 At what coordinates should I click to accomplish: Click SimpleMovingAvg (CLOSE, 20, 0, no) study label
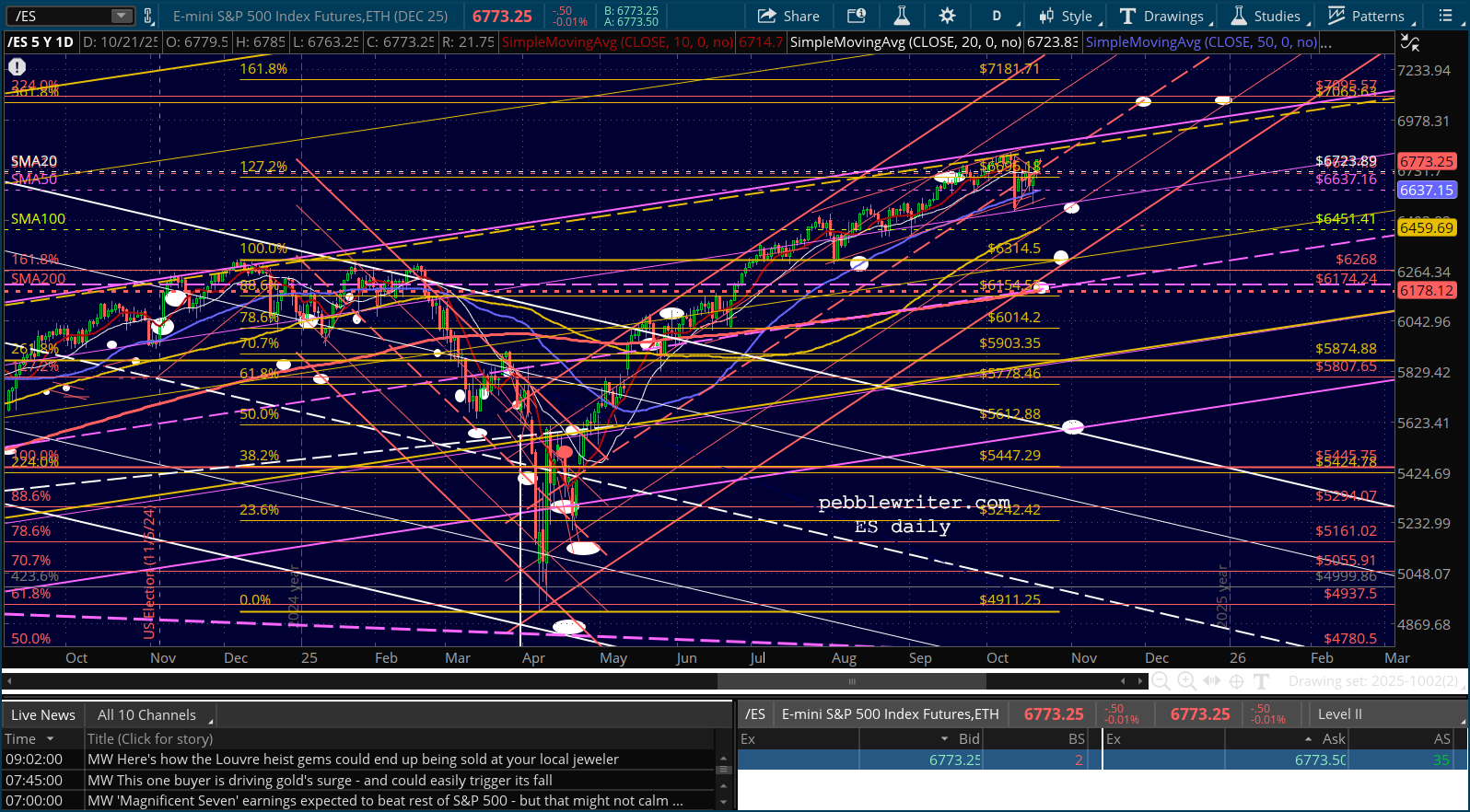tap(905, 42)
